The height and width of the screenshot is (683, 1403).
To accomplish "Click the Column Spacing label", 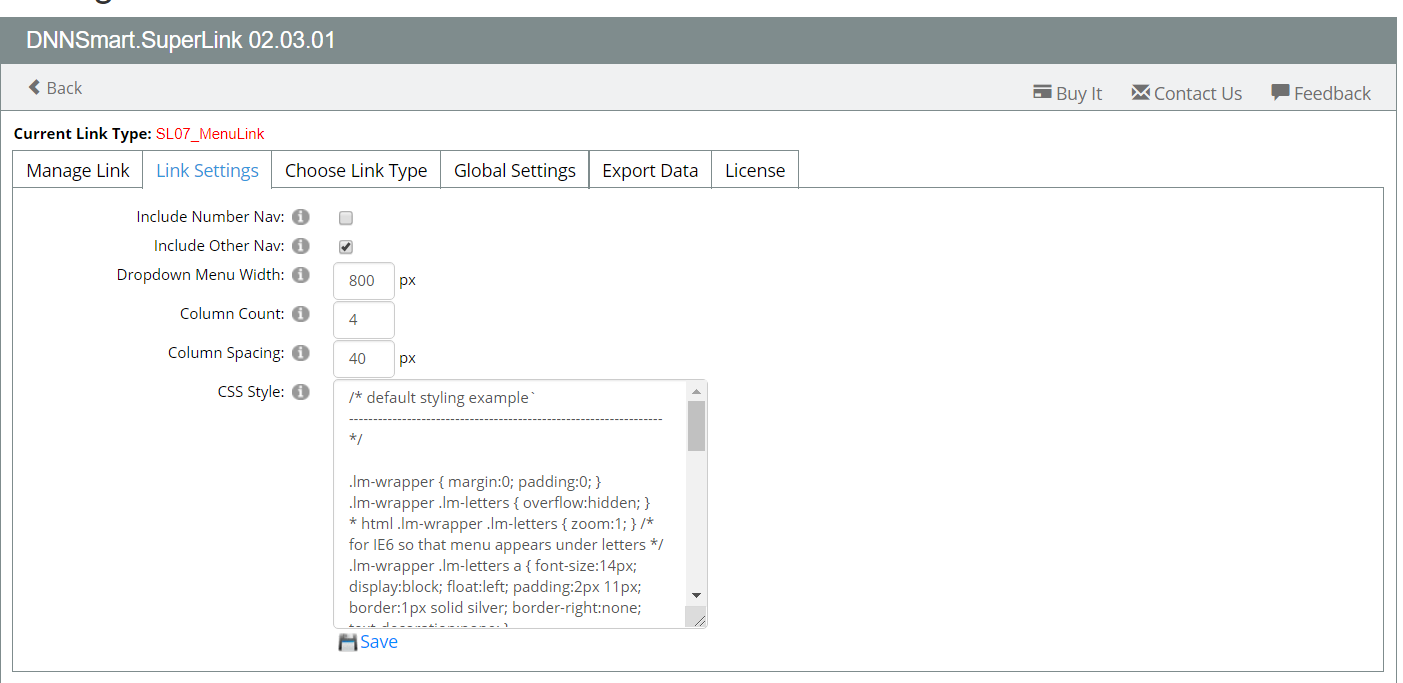I will pyautogui.click(x=226, y=352).
